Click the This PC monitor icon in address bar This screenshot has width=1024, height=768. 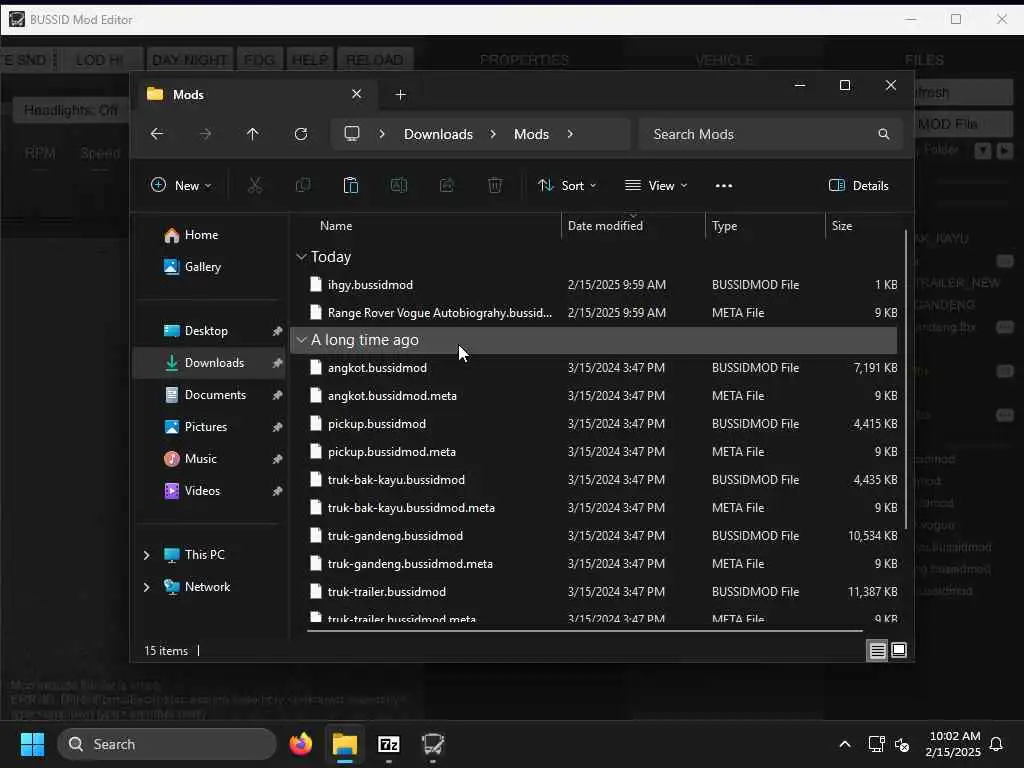coord(352,134)
